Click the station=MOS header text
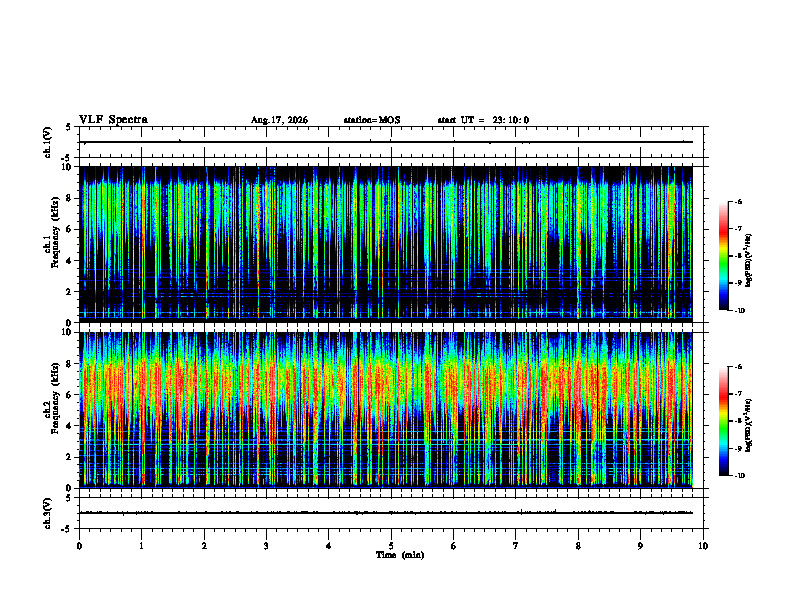Viewport: 792px width, 612px height. point(372,120)
